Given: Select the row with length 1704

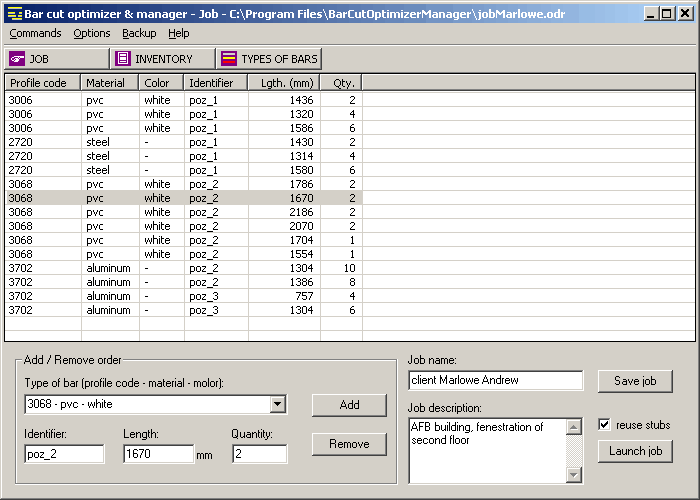Looking at the screenshot, I should [183, 240].
